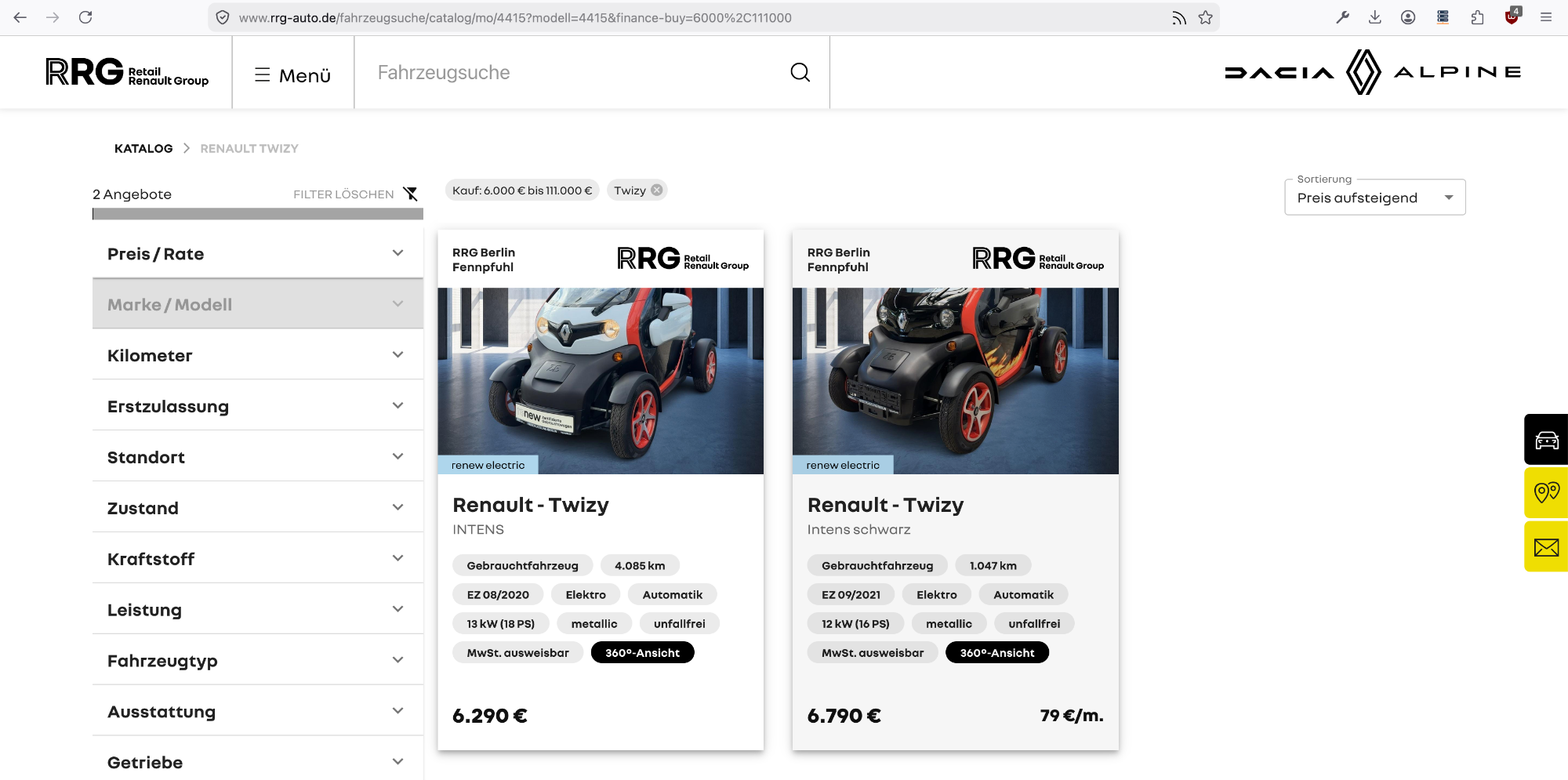
Task: Click the Kauf price range filter chip
Action: [x=522, y=190]
